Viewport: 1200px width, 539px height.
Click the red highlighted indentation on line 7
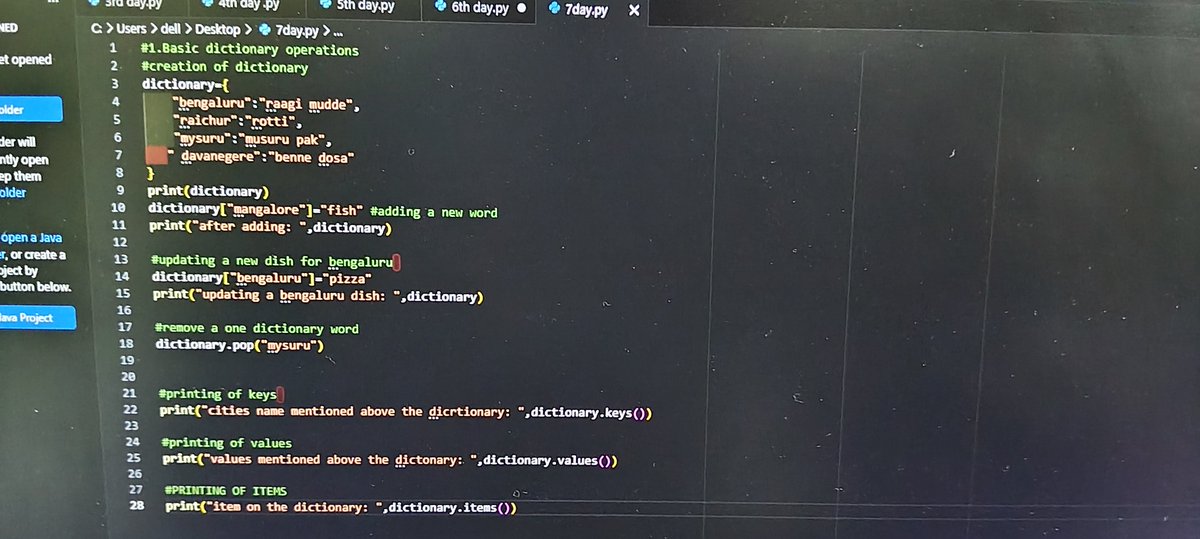pyautogui.click(x=155, y=155)
